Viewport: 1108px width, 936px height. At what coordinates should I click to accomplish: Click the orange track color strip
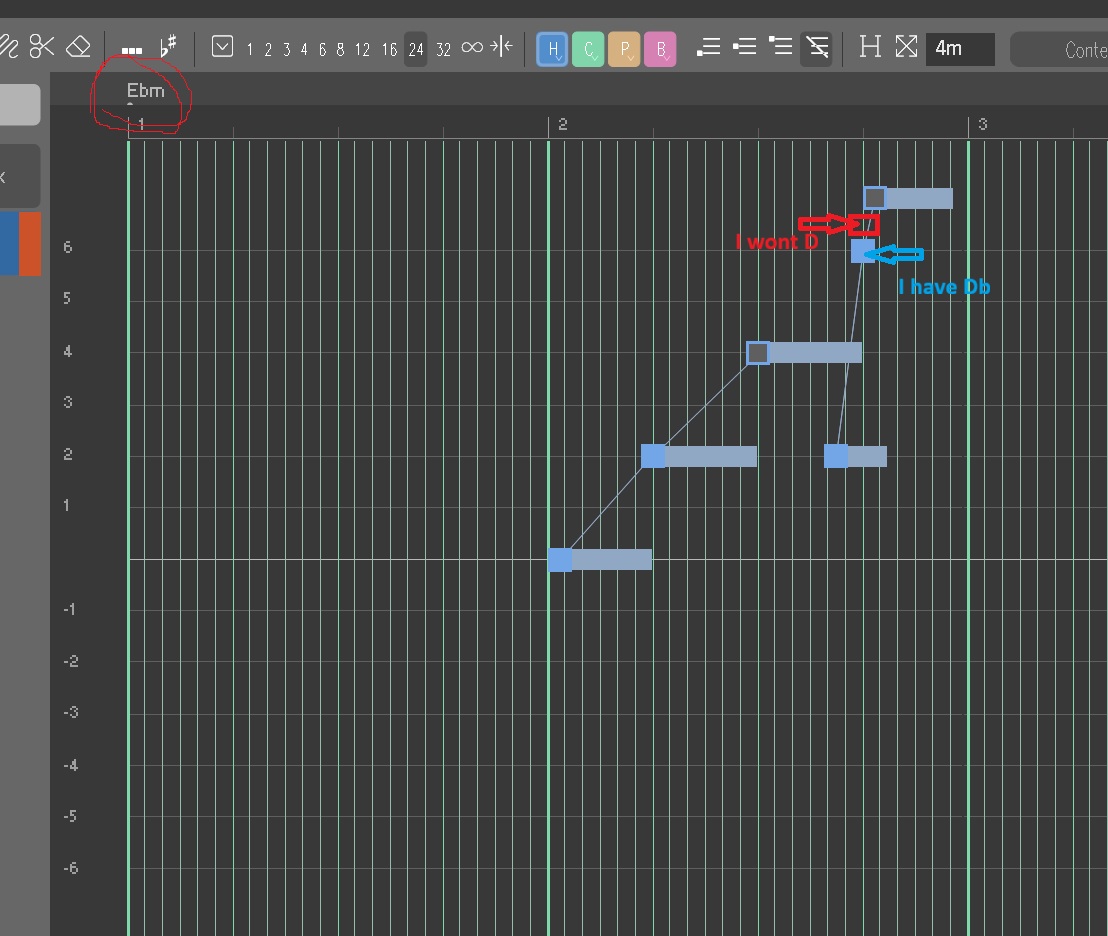pyautogui.click(x=30, y=243)
